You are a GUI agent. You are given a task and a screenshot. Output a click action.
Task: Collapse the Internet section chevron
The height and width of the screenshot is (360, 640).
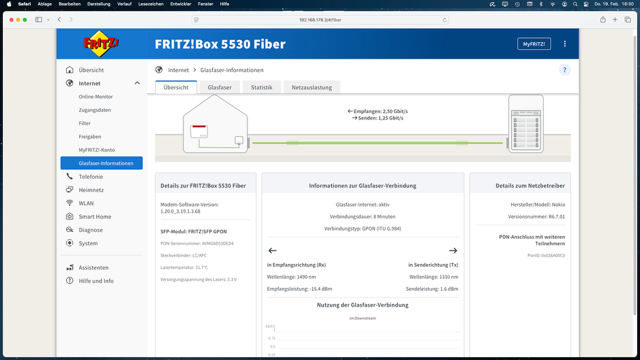tap(137, 83)
